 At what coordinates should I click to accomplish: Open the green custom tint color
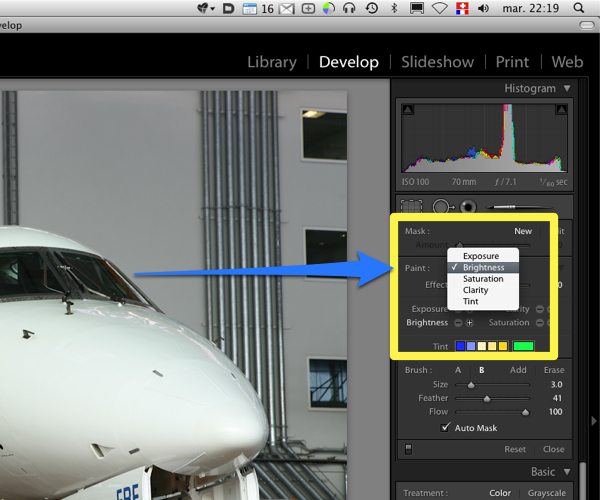(523, 346)
